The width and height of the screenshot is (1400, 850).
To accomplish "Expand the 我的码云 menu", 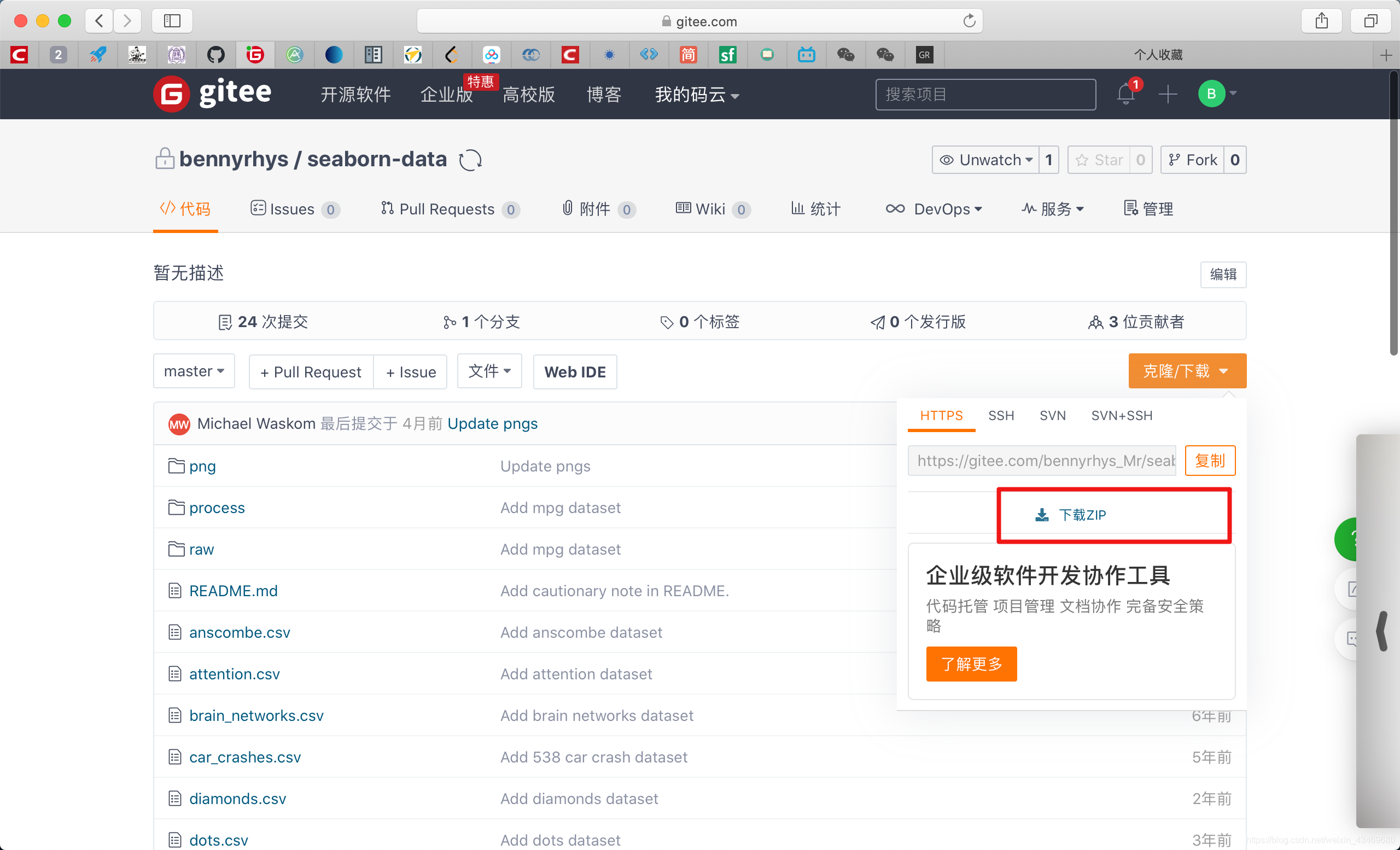I will click(697, 94).
